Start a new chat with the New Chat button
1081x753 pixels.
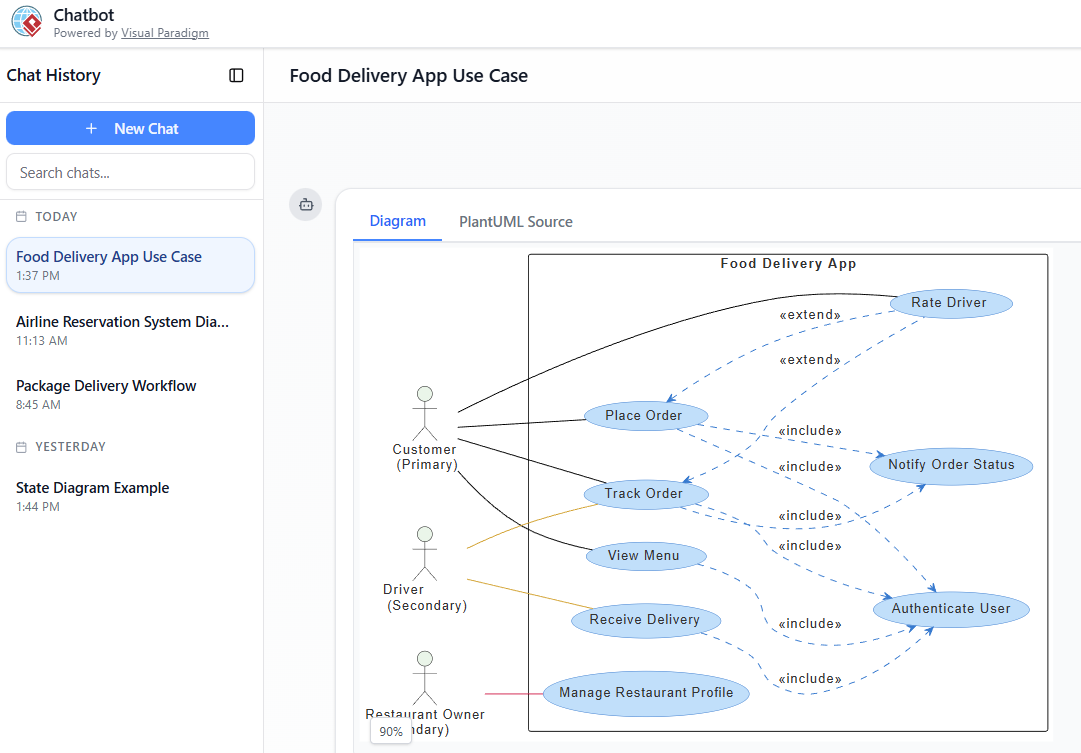(130, 128)
